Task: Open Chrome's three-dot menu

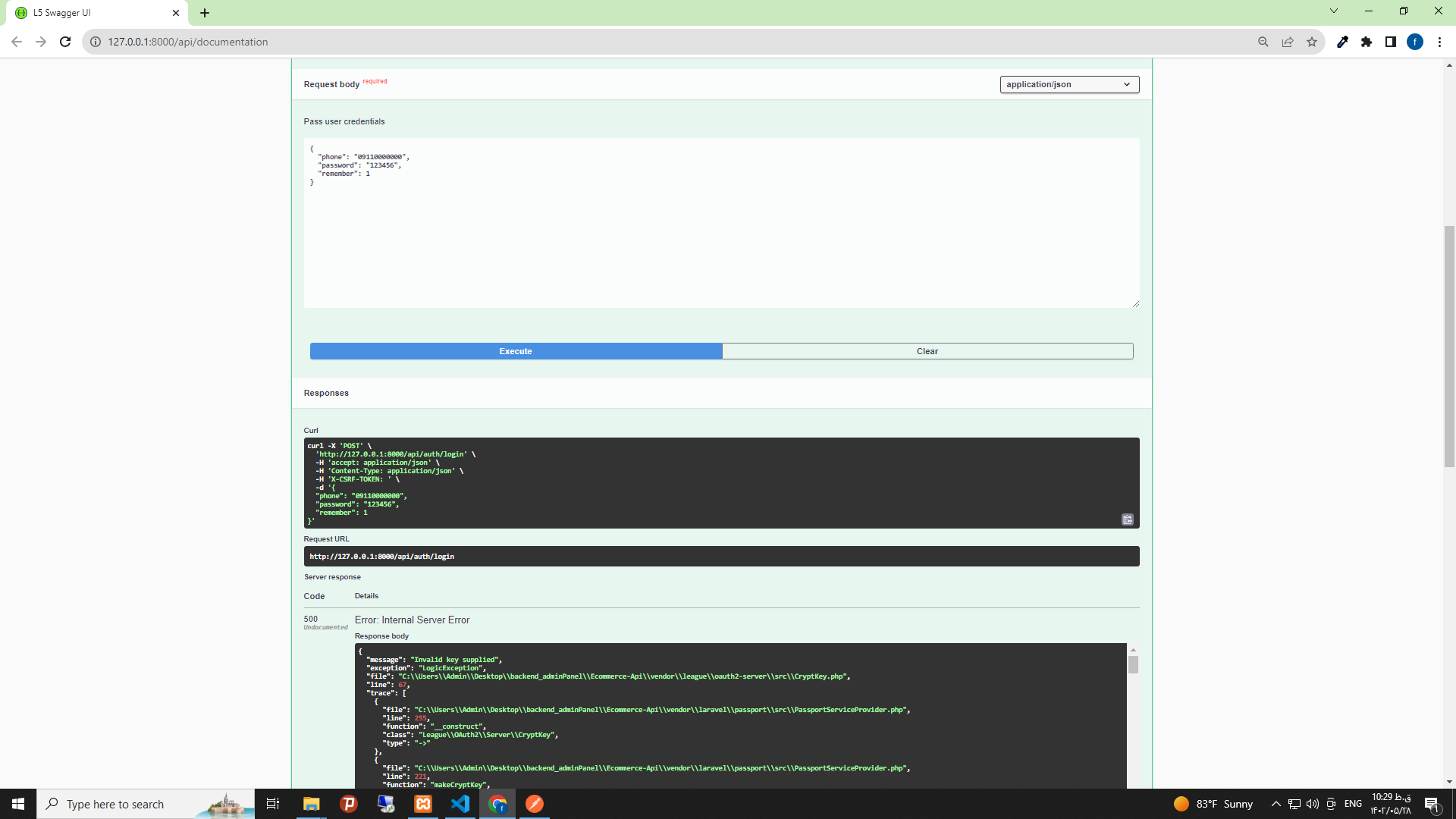Action: [x=1439, y=42]
